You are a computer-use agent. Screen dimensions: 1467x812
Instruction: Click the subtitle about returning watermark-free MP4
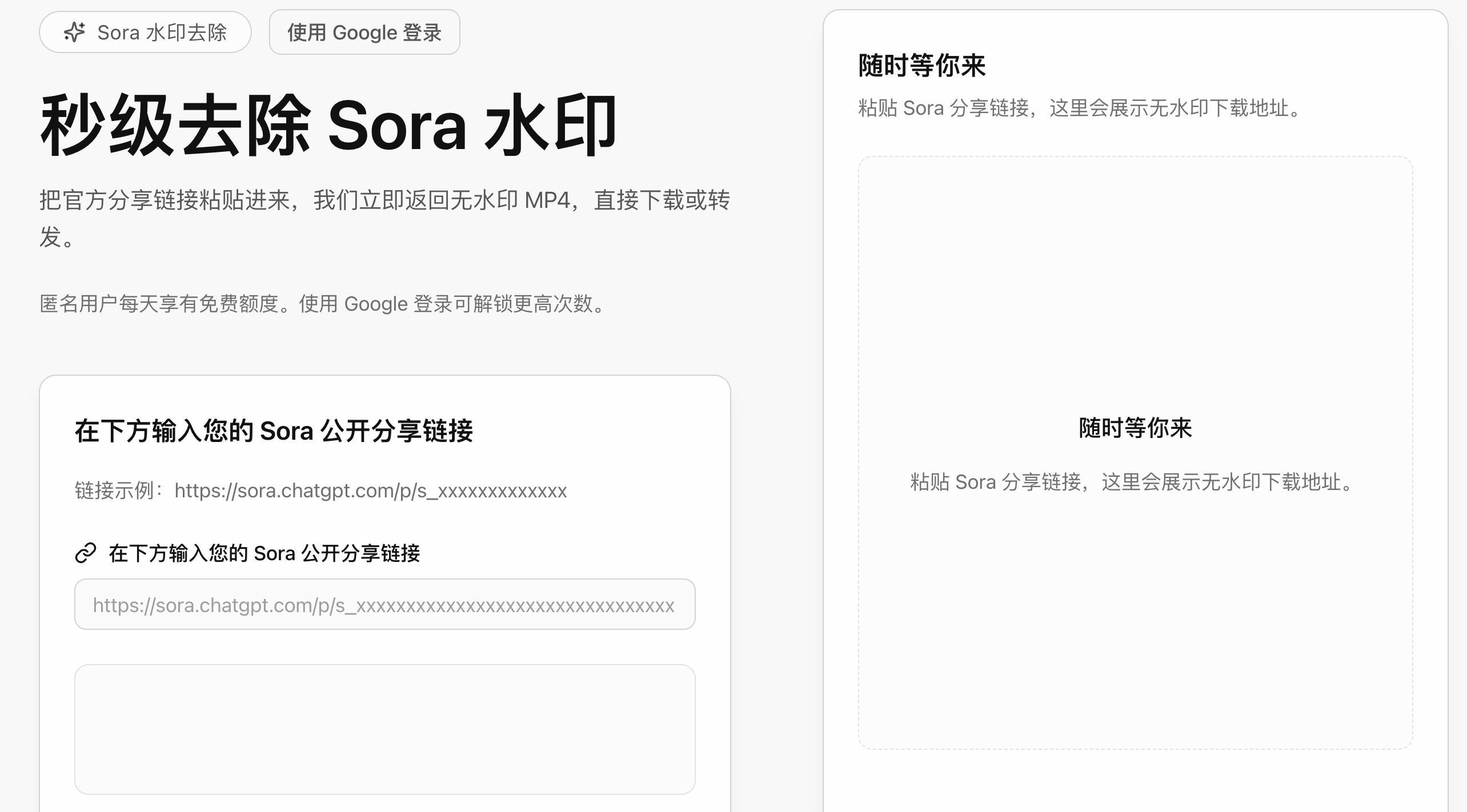(384, 200)
